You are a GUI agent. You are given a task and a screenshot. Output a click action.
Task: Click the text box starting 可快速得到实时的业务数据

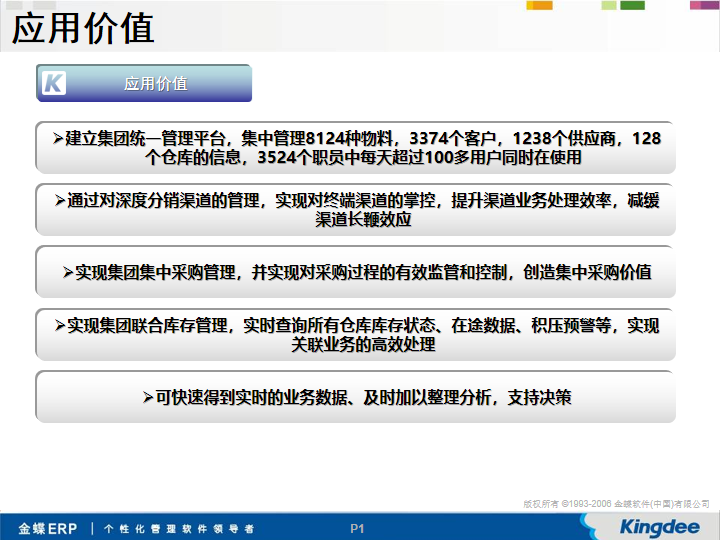[355, 397]
